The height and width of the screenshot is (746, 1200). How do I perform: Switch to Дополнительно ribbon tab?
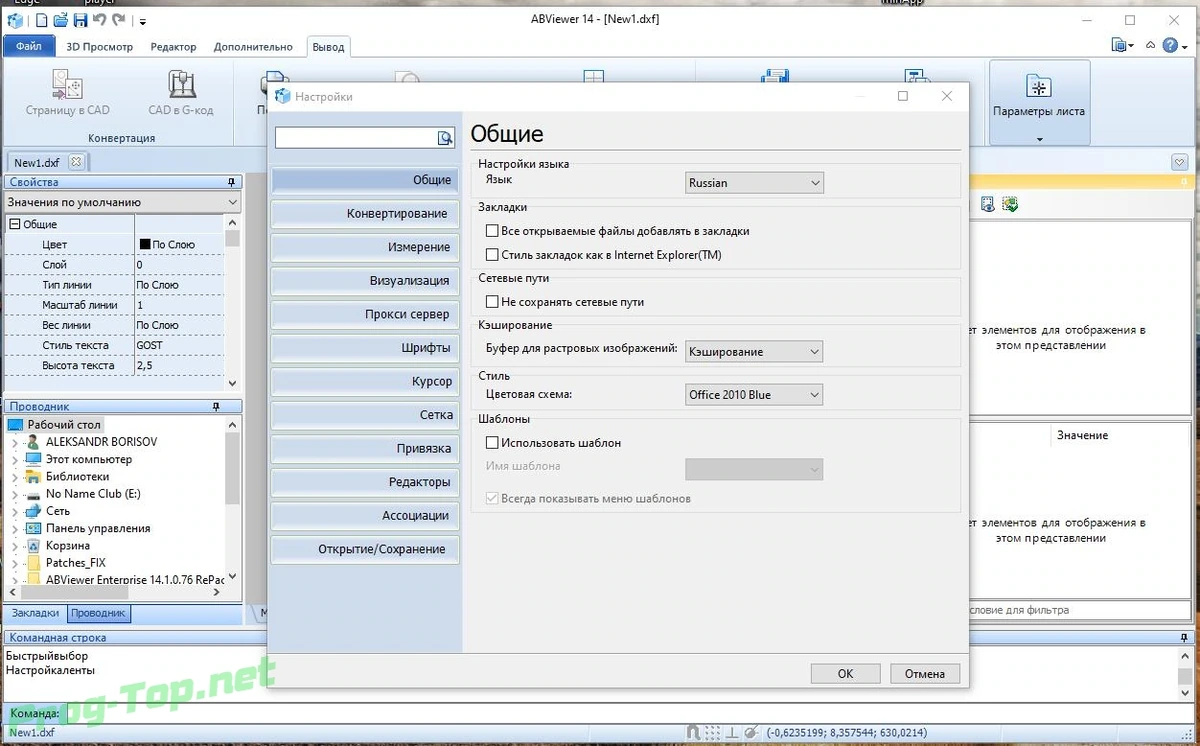coord(253,46)
